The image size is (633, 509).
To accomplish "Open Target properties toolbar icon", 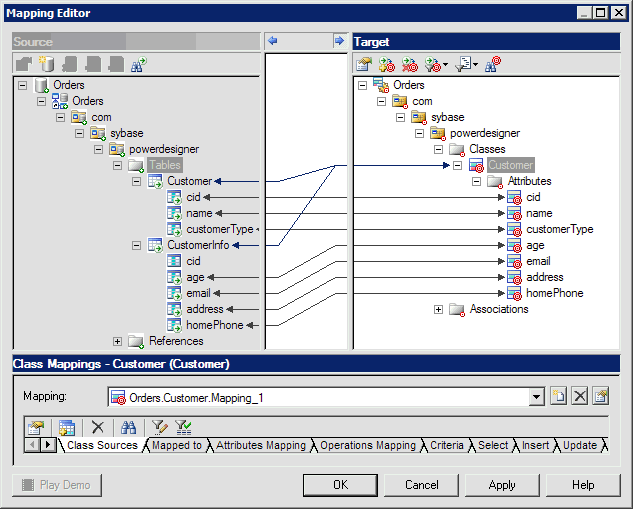I will click(x=364, y=64).
